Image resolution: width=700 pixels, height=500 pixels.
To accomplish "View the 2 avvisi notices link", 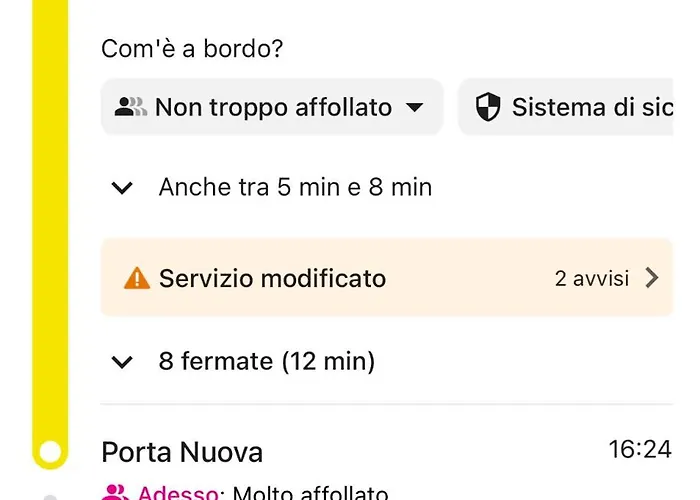I will 592,279.
